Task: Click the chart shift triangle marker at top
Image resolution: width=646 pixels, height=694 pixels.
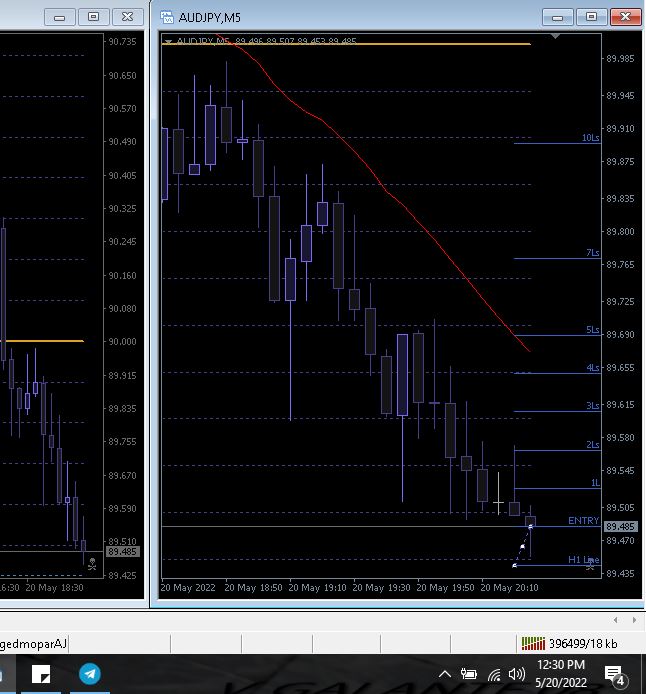Action: click(x=555, y=36)
